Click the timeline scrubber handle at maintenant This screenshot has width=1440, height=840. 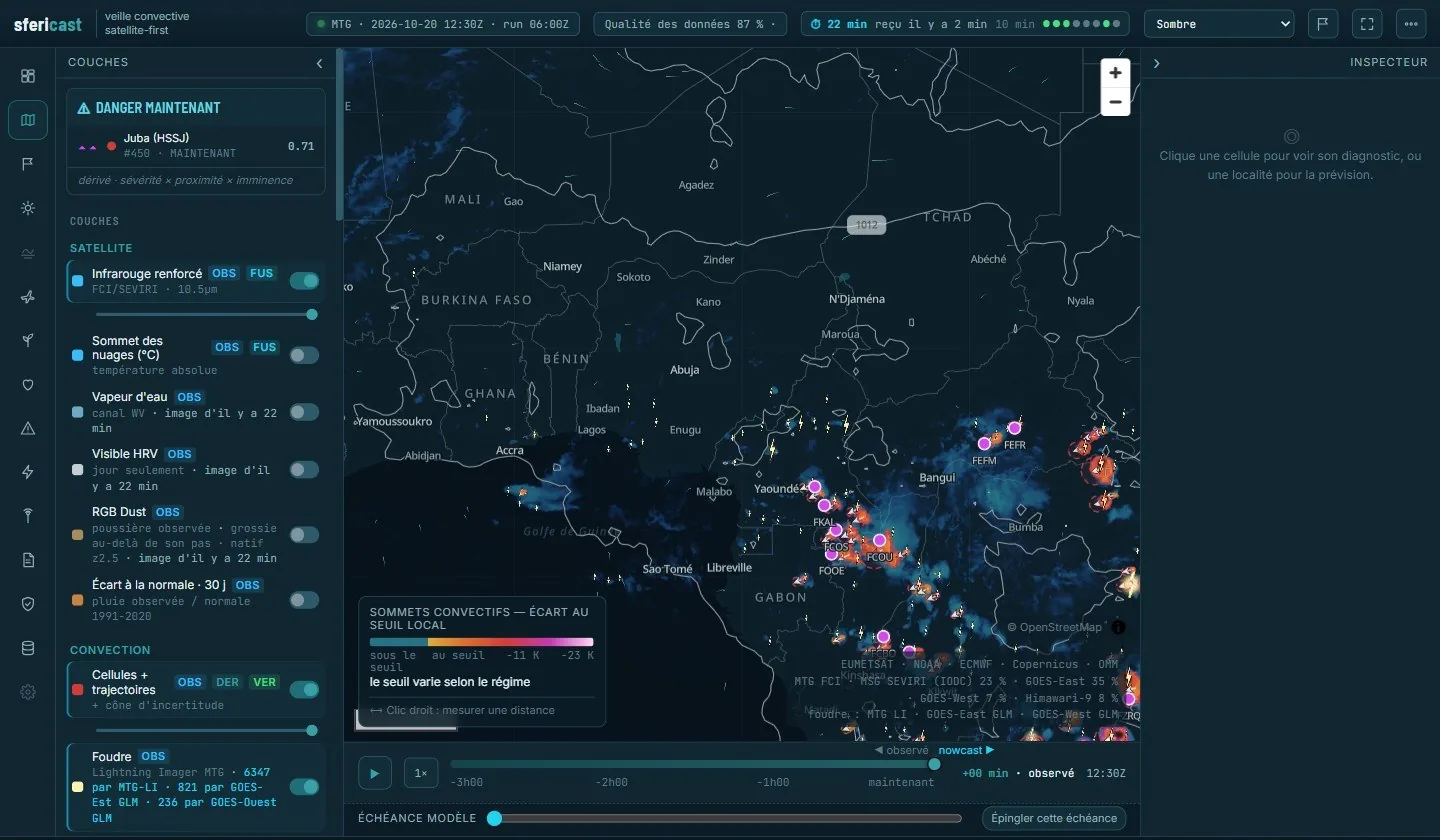[x=934, y=764]
